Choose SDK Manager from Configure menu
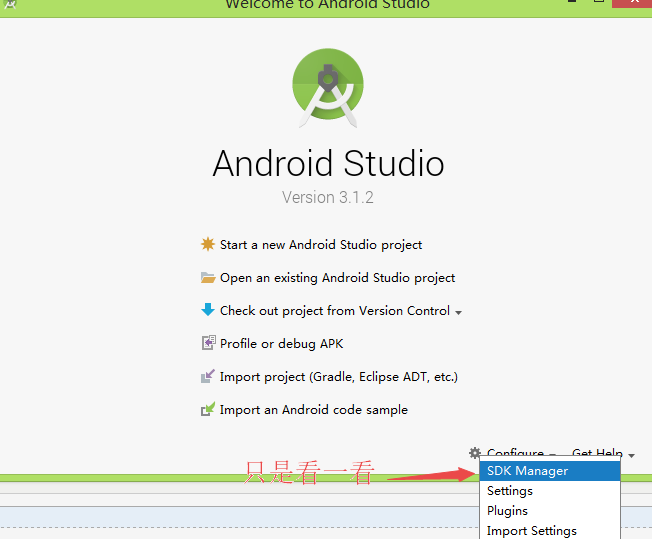The image size is (652, 539). (x=550, y=471)
